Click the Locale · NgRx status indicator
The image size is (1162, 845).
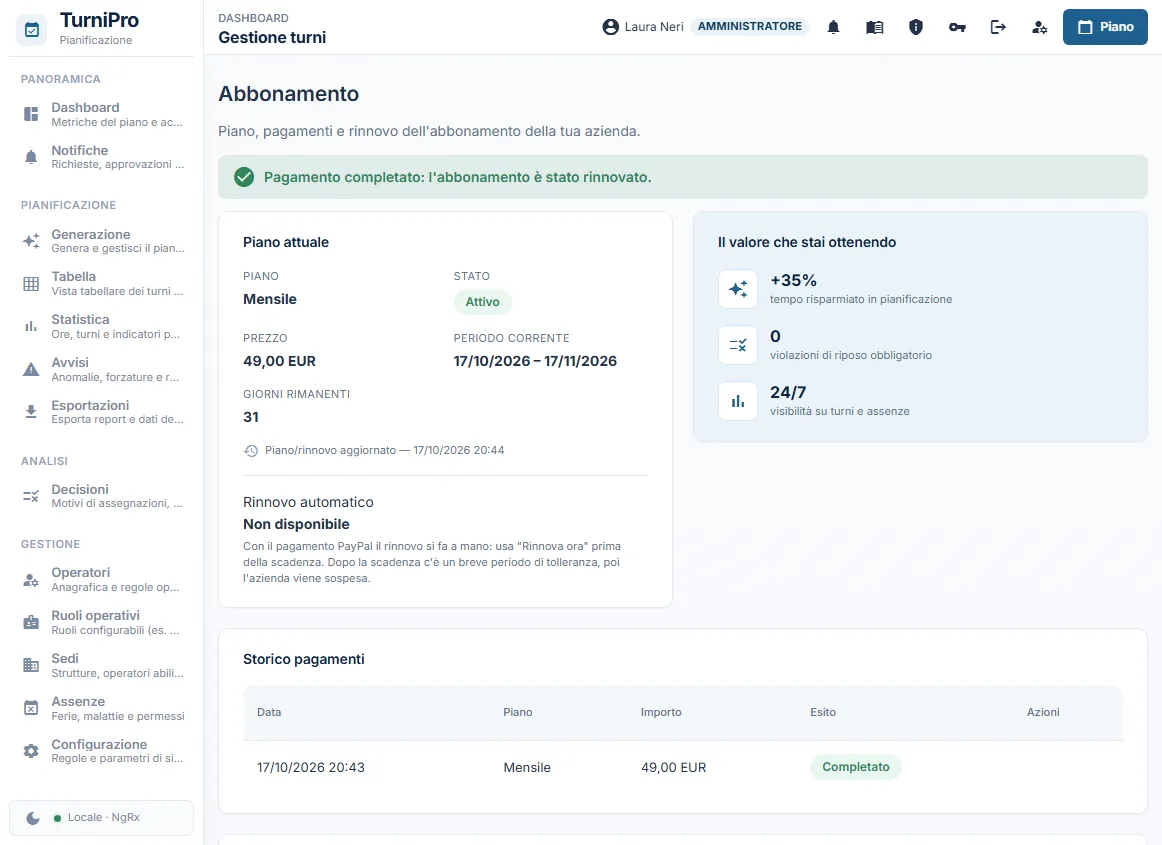96,818
